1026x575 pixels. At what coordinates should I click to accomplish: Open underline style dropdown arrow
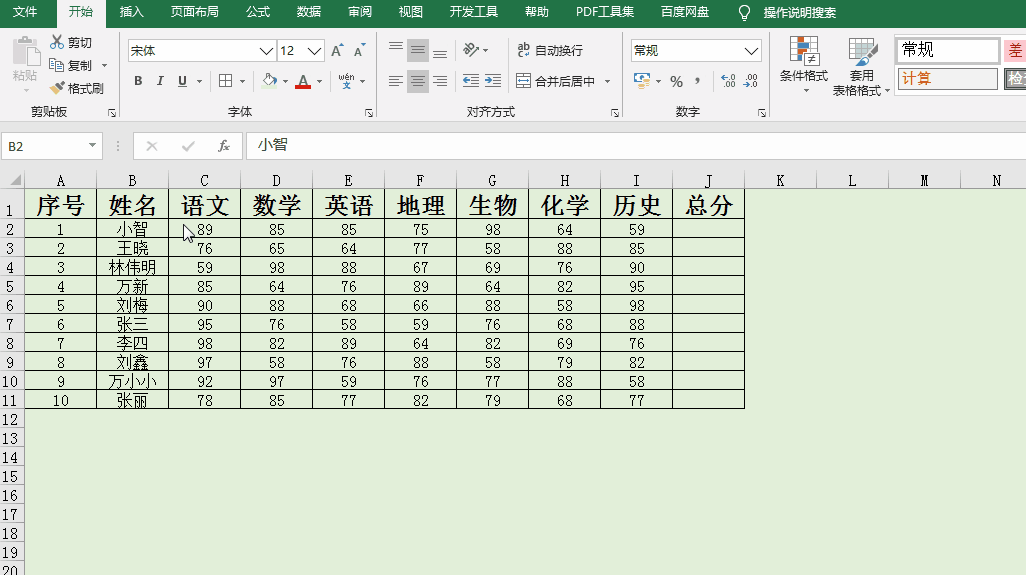[199, 82]
